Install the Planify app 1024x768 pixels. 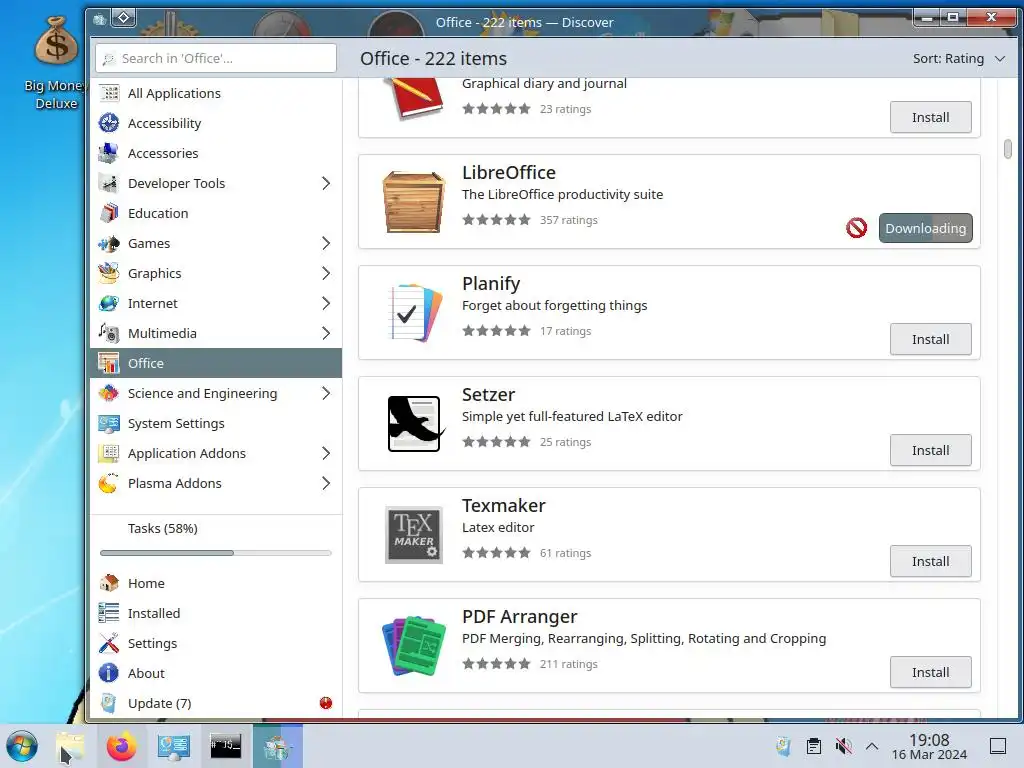point(930,339)
